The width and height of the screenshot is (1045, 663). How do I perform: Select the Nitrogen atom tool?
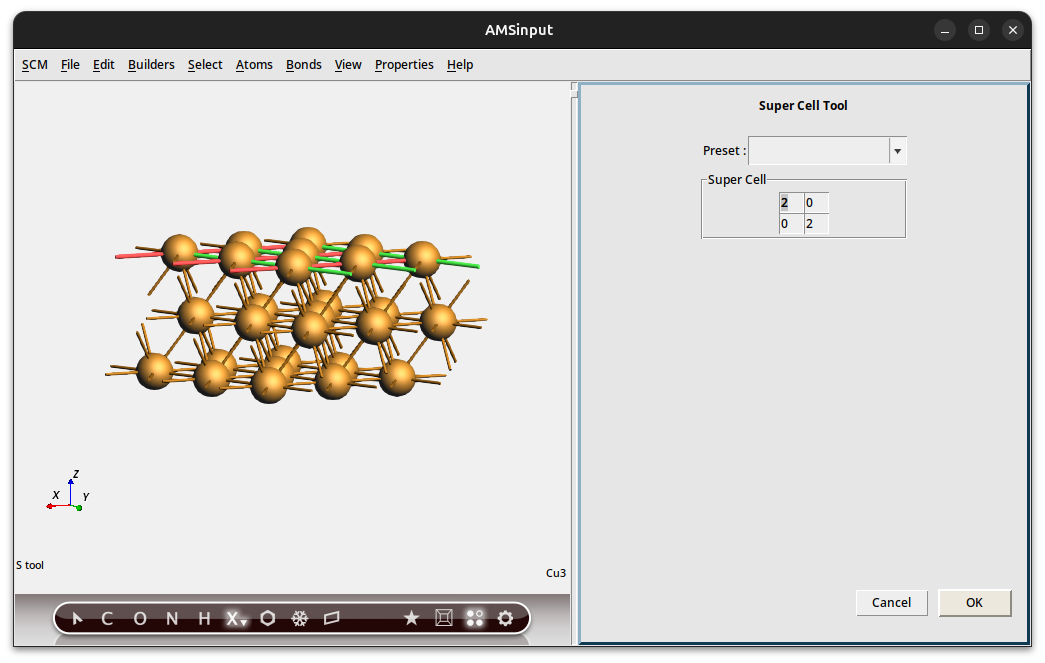point(171,618)
